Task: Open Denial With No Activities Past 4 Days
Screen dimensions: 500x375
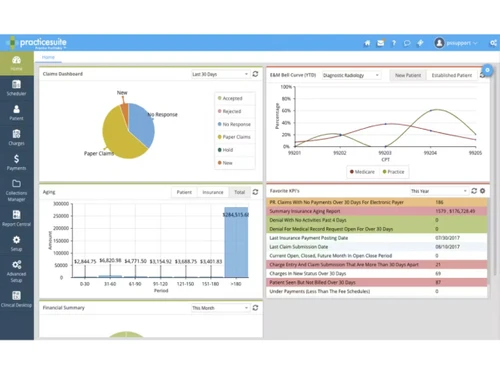Action: pos(377,220)
